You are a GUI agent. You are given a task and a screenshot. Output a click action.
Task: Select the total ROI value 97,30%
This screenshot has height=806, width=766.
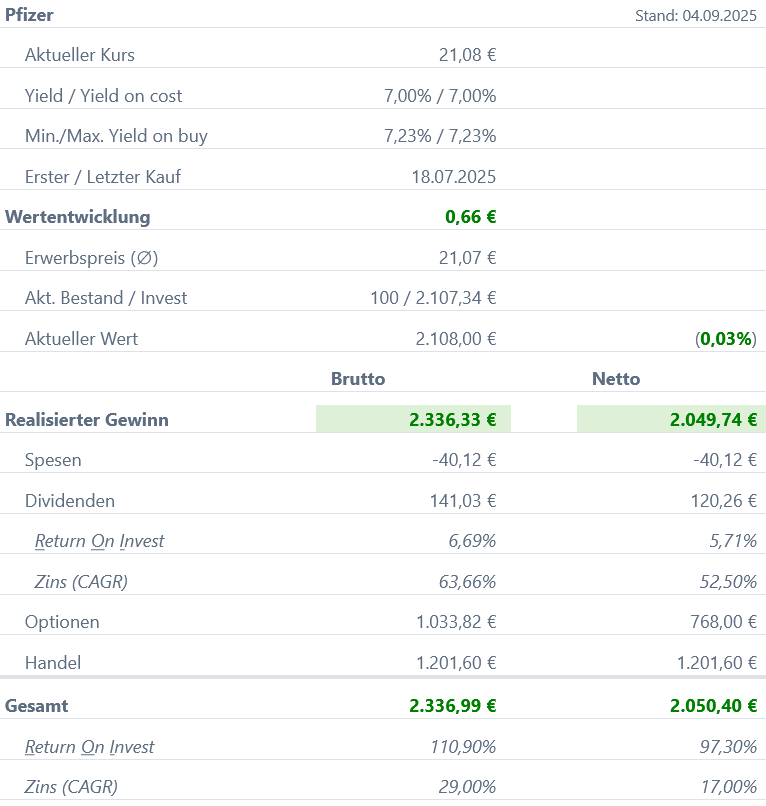coord(728,747)
